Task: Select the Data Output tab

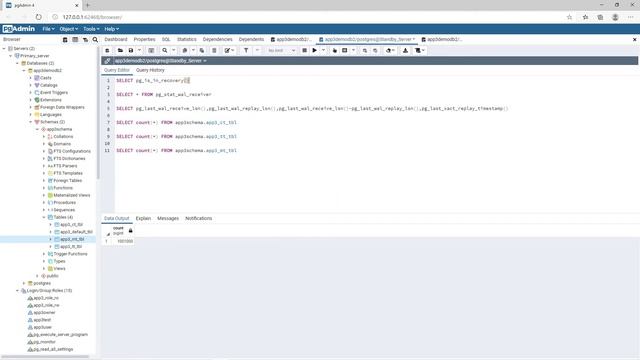Action: tap(116, 218)
